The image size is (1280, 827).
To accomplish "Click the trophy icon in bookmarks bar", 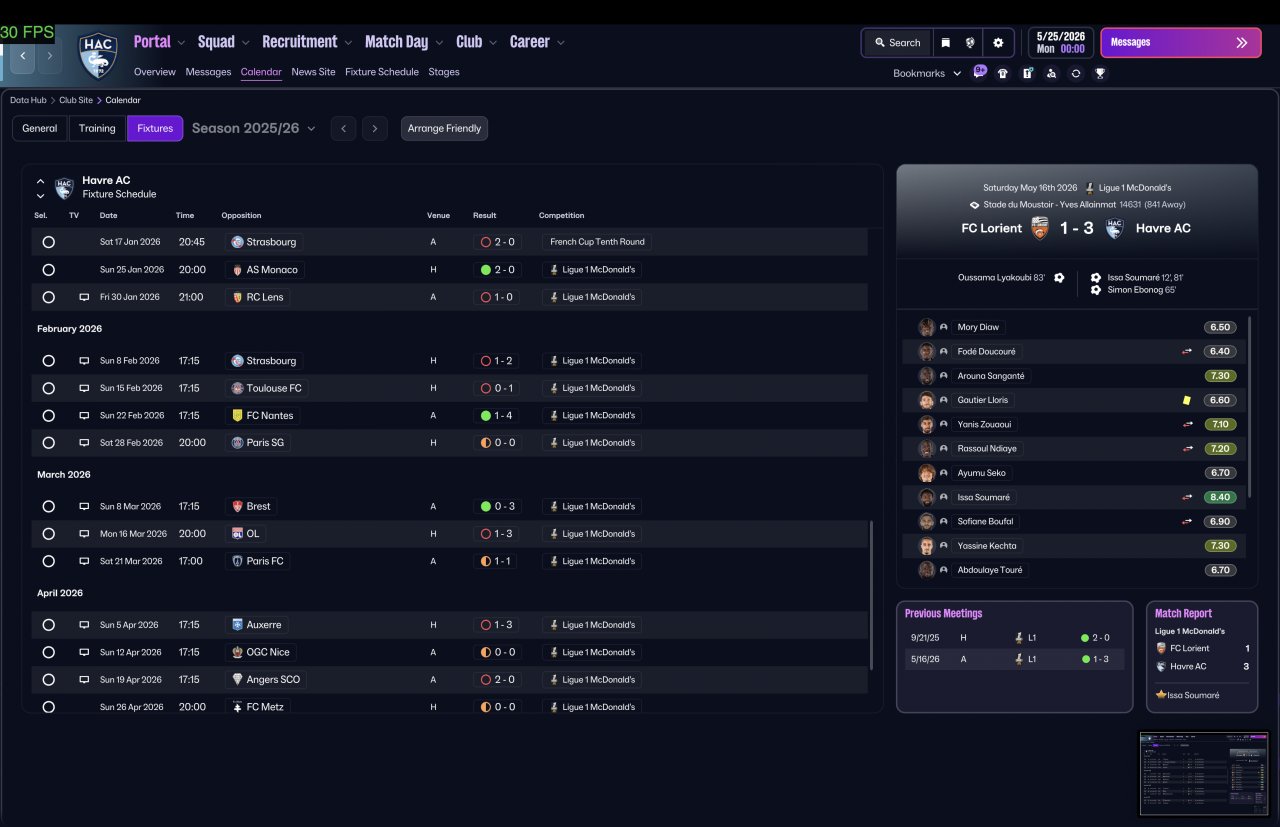I will coord(1100,73).
